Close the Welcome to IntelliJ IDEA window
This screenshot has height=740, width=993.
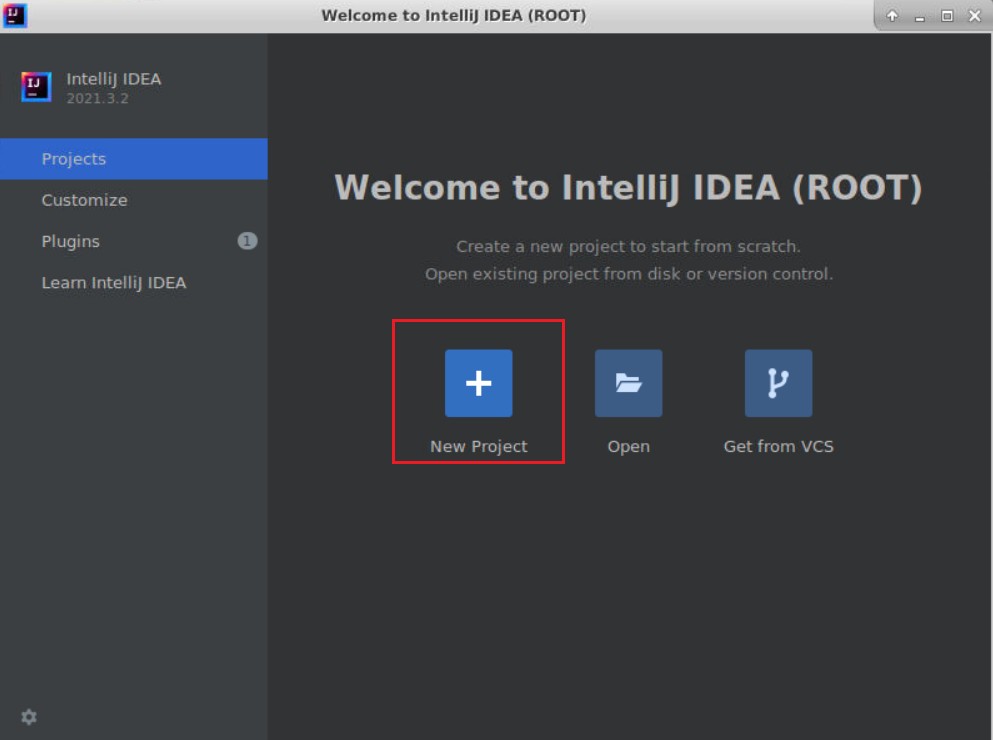(x=974, y=16)
